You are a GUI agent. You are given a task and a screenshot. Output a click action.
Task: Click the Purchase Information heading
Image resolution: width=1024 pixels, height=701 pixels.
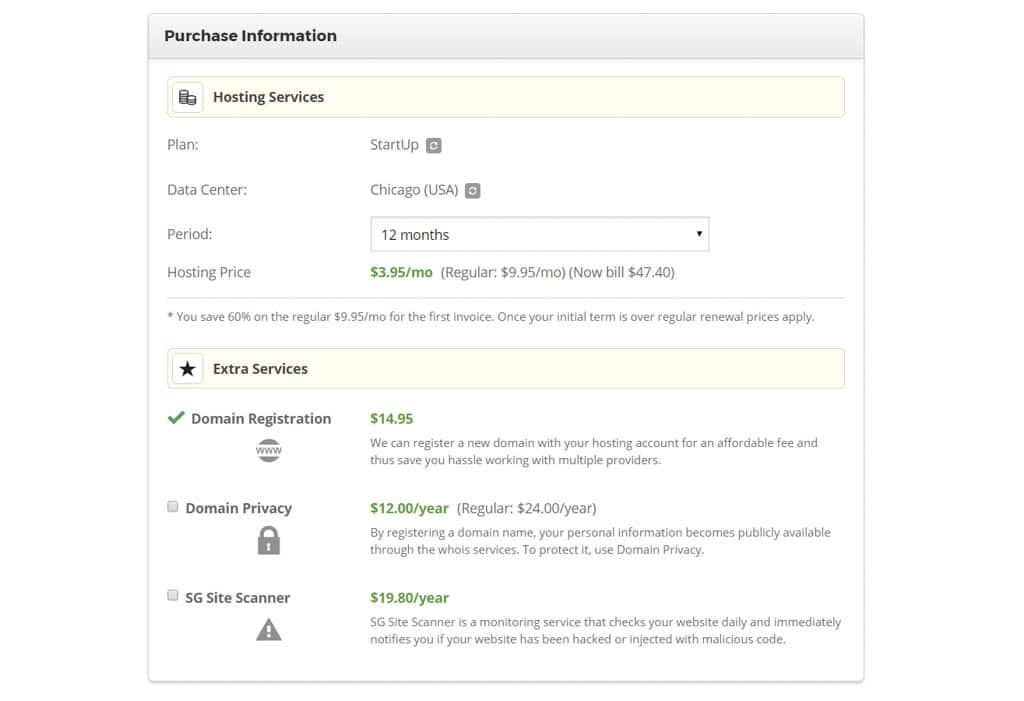[x=250, y=36]
